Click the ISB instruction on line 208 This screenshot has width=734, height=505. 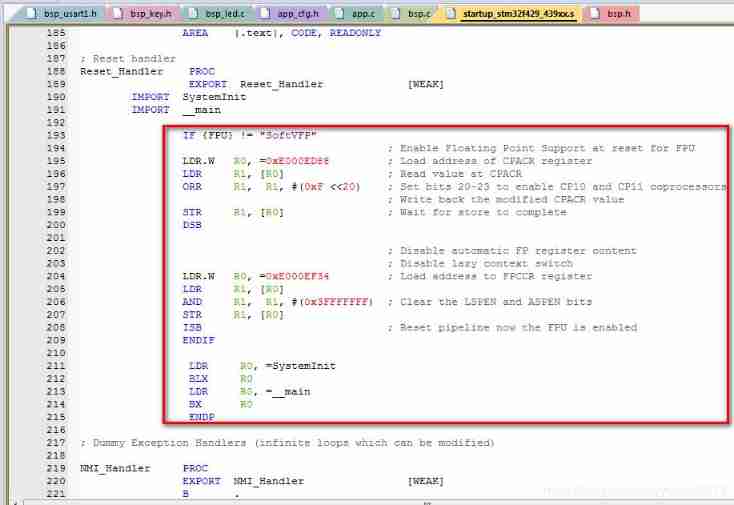point(192,327)
